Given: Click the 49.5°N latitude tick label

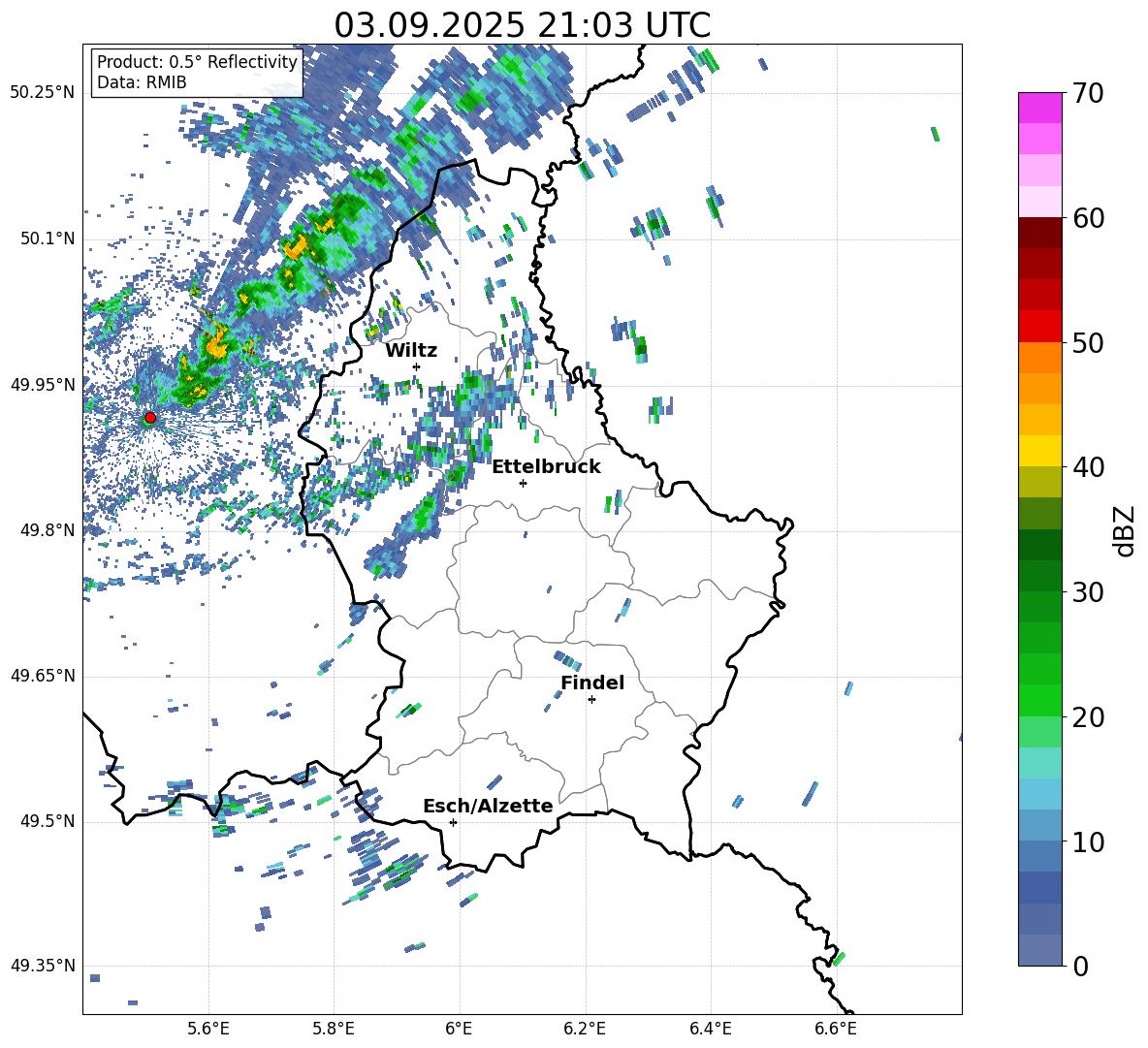Looking at the screenshot, I should pos(48,821).
